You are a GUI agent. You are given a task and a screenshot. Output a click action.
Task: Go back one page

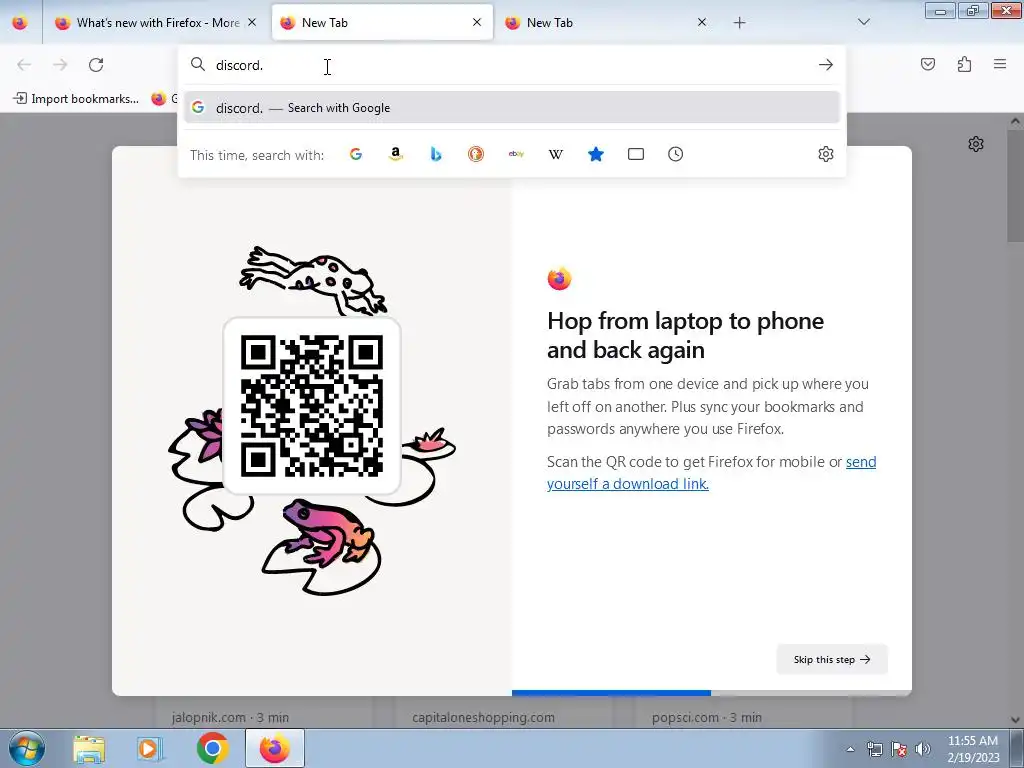tap(24, 65)
